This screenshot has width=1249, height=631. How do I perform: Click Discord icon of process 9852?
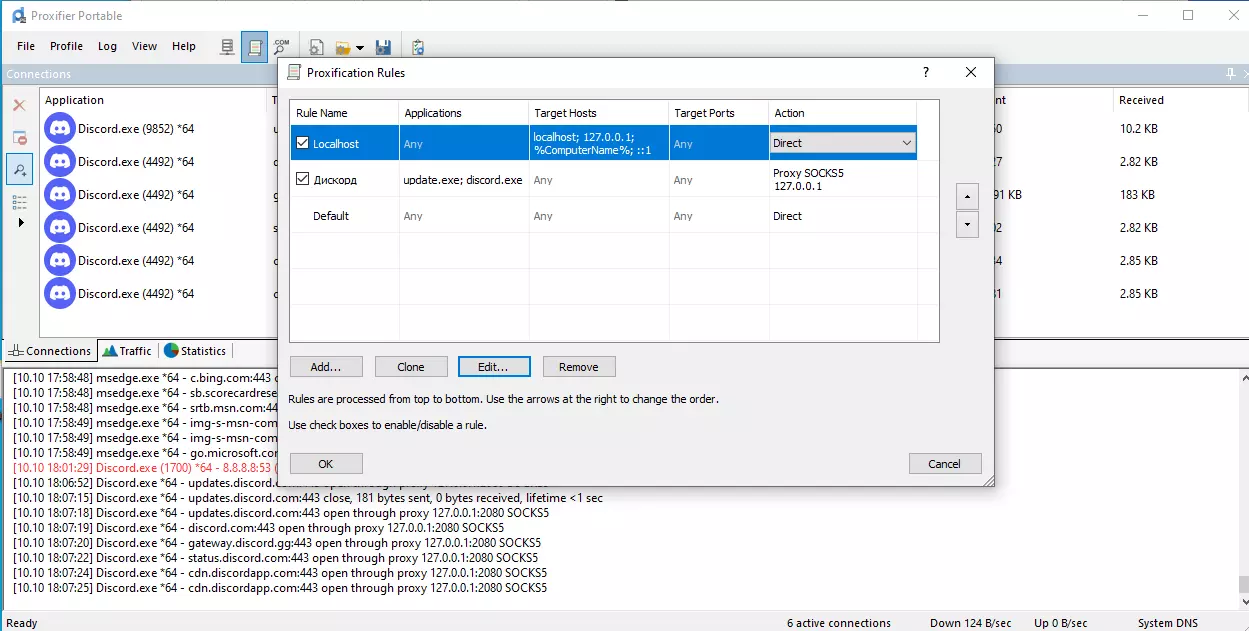[60, 128]
